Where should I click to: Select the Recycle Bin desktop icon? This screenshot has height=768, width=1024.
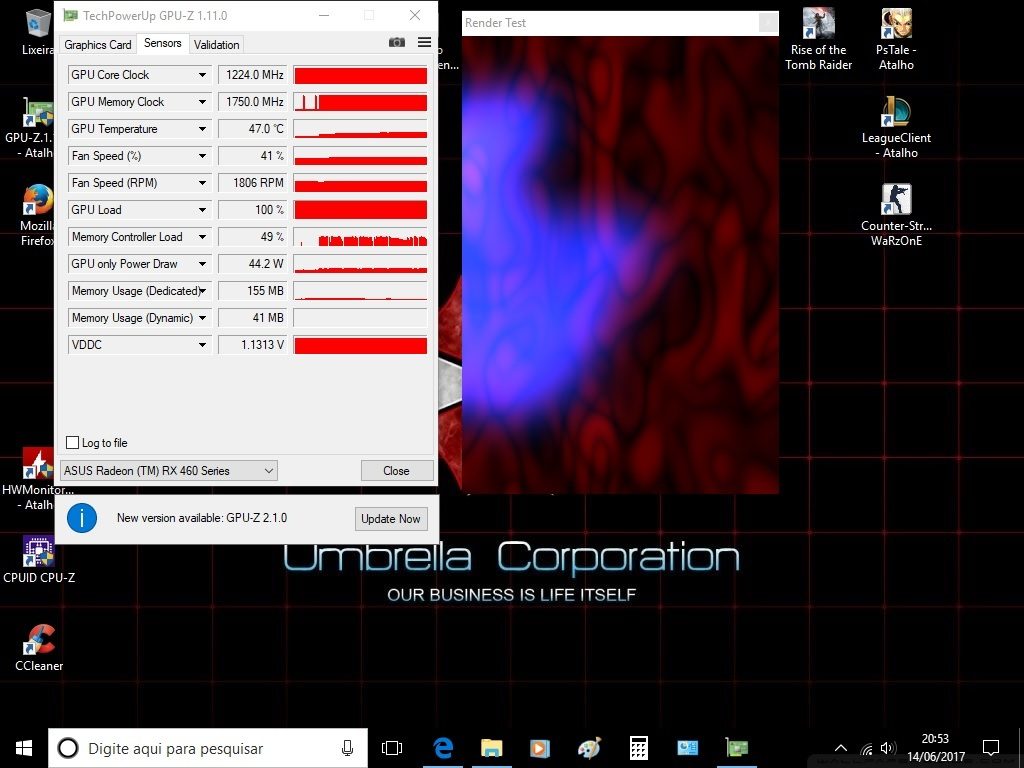pyautogui.click(x=38, y=33)
